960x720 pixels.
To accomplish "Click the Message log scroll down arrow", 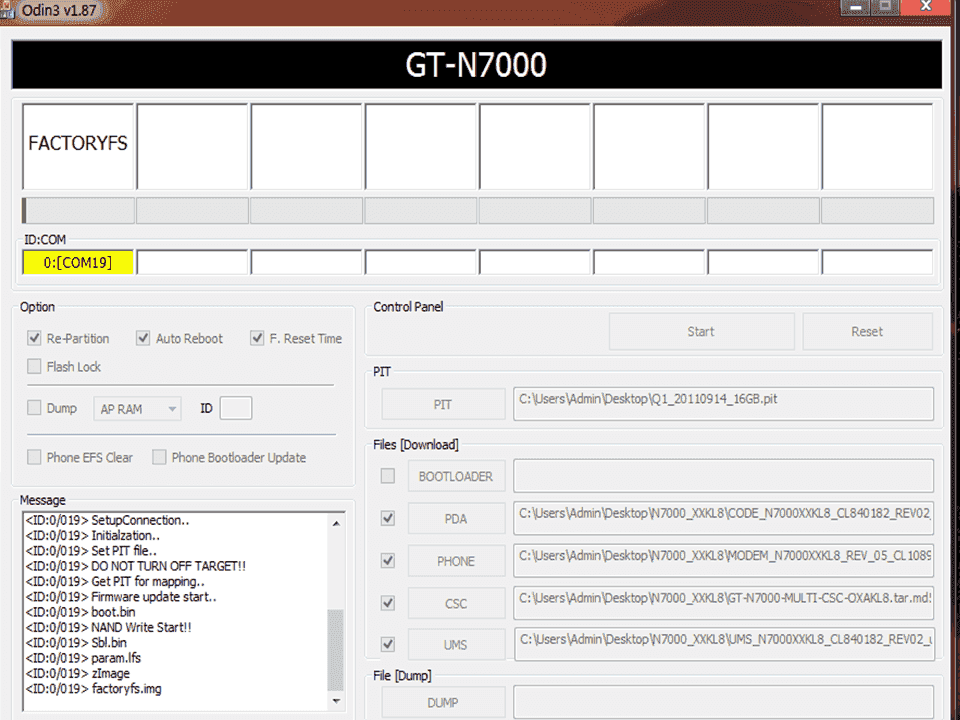I will pos(336,700).
